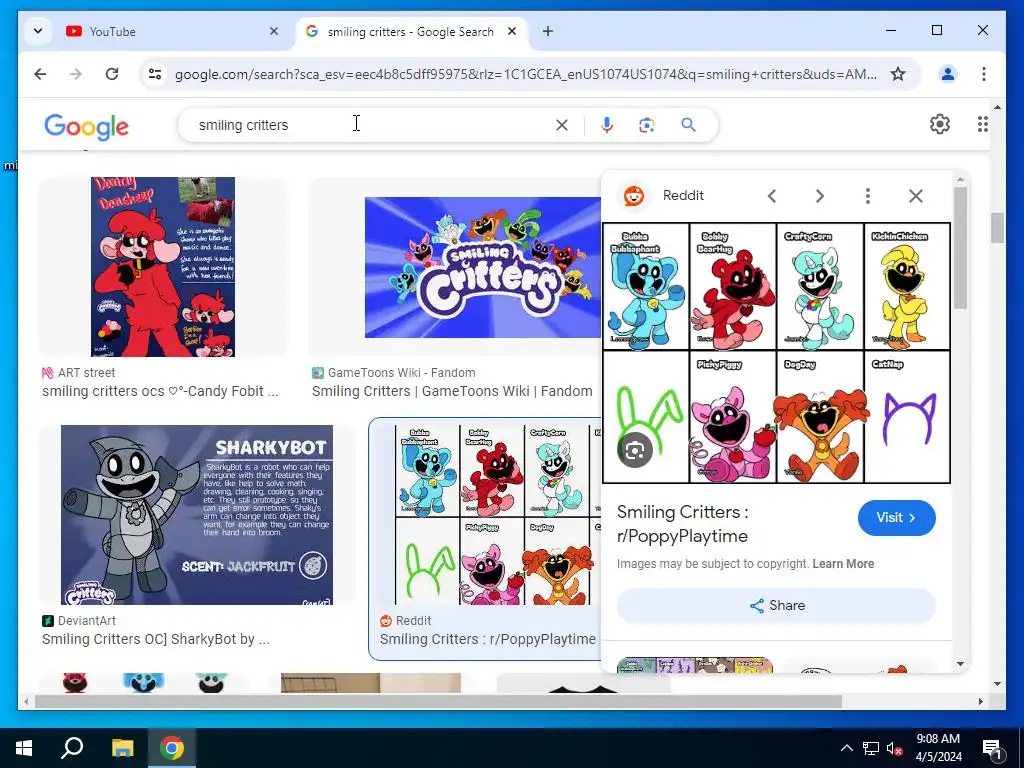Image resolution: width=1024 pixels, height=768 pixels.
Task: Show hidden system tray icons
Action: [x=846, y=748]
